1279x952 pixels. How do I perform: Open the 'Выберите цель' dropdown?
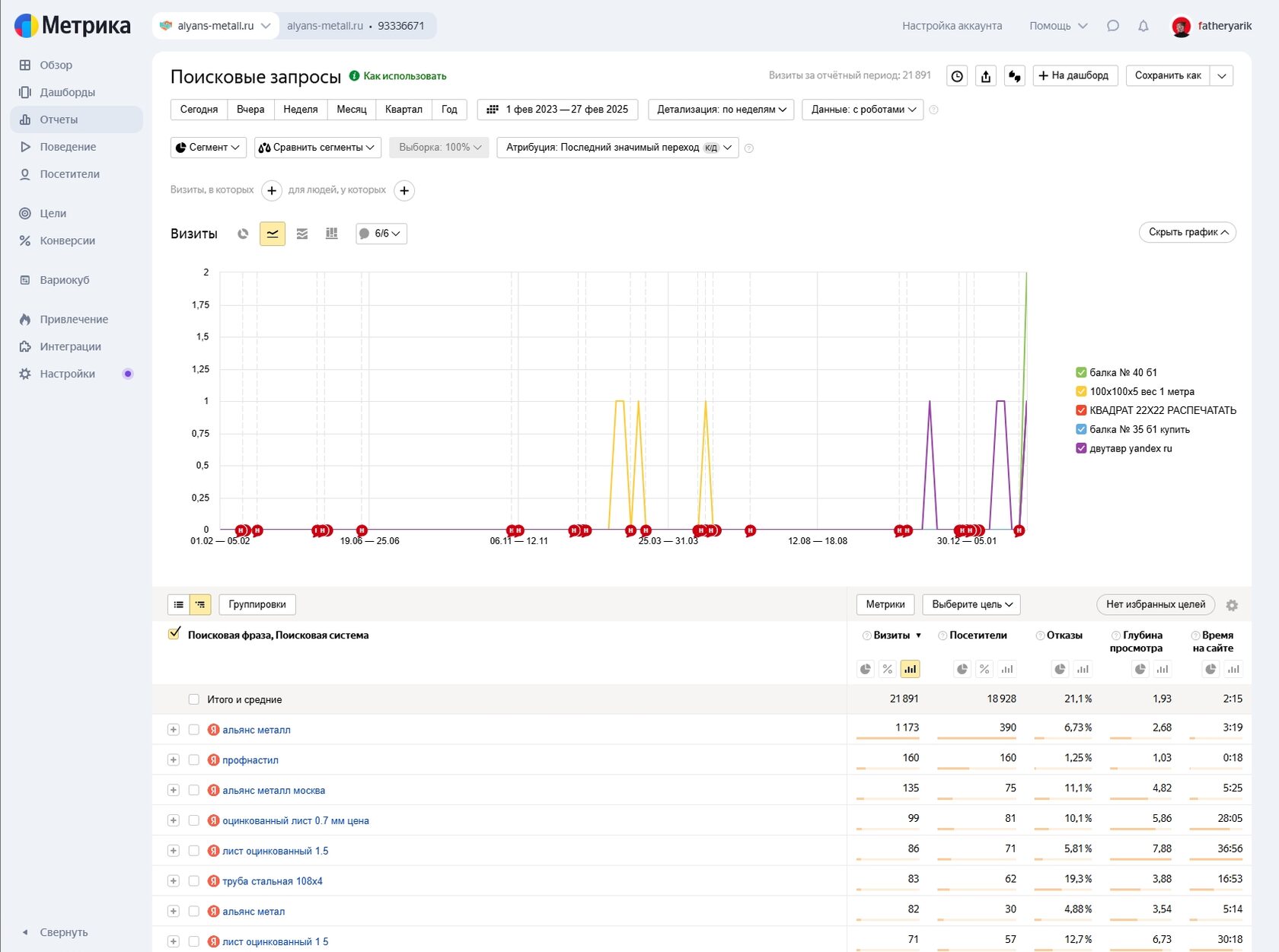pos(971,604)
